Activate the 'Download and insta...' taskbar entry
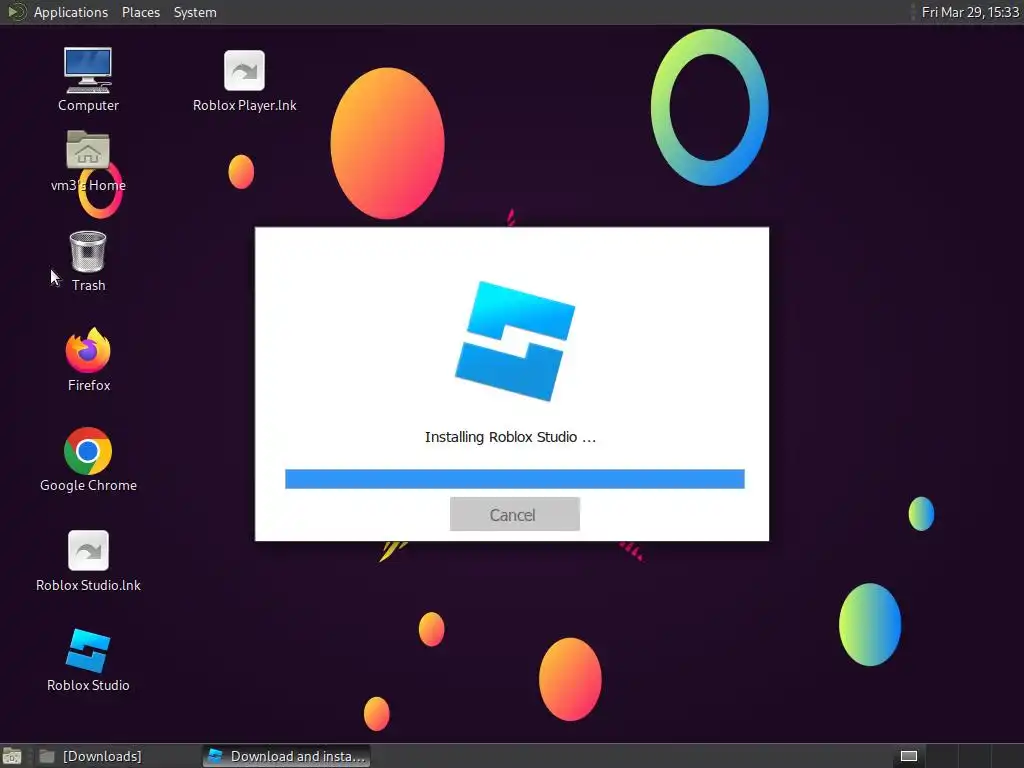 pyautogui.click(x=286, y=756)
